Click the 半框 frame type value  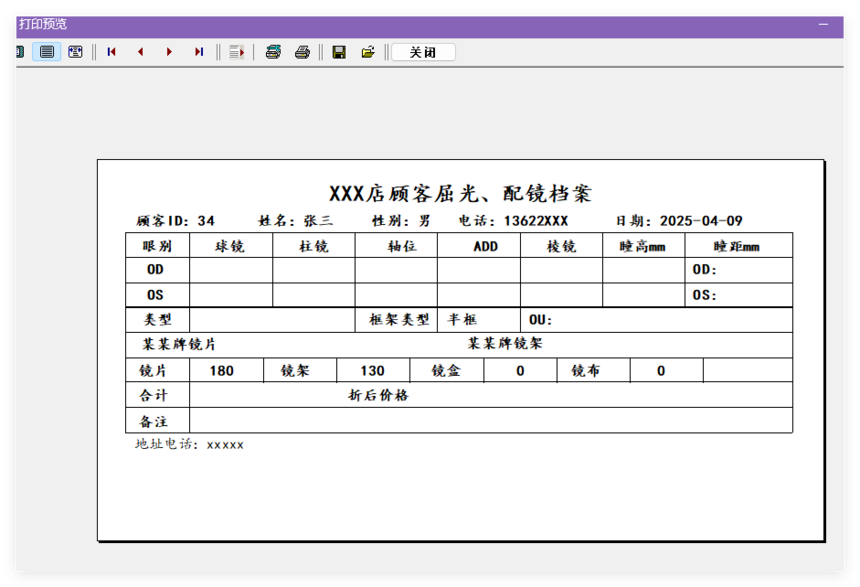click(x=462, y=319)
